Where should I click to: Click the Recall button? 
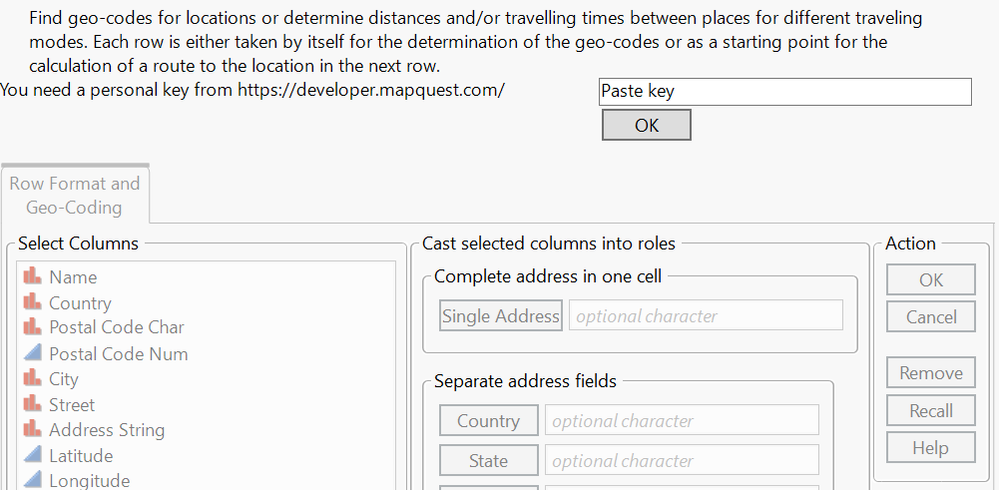pyautogui.click(x=930, y=411)
